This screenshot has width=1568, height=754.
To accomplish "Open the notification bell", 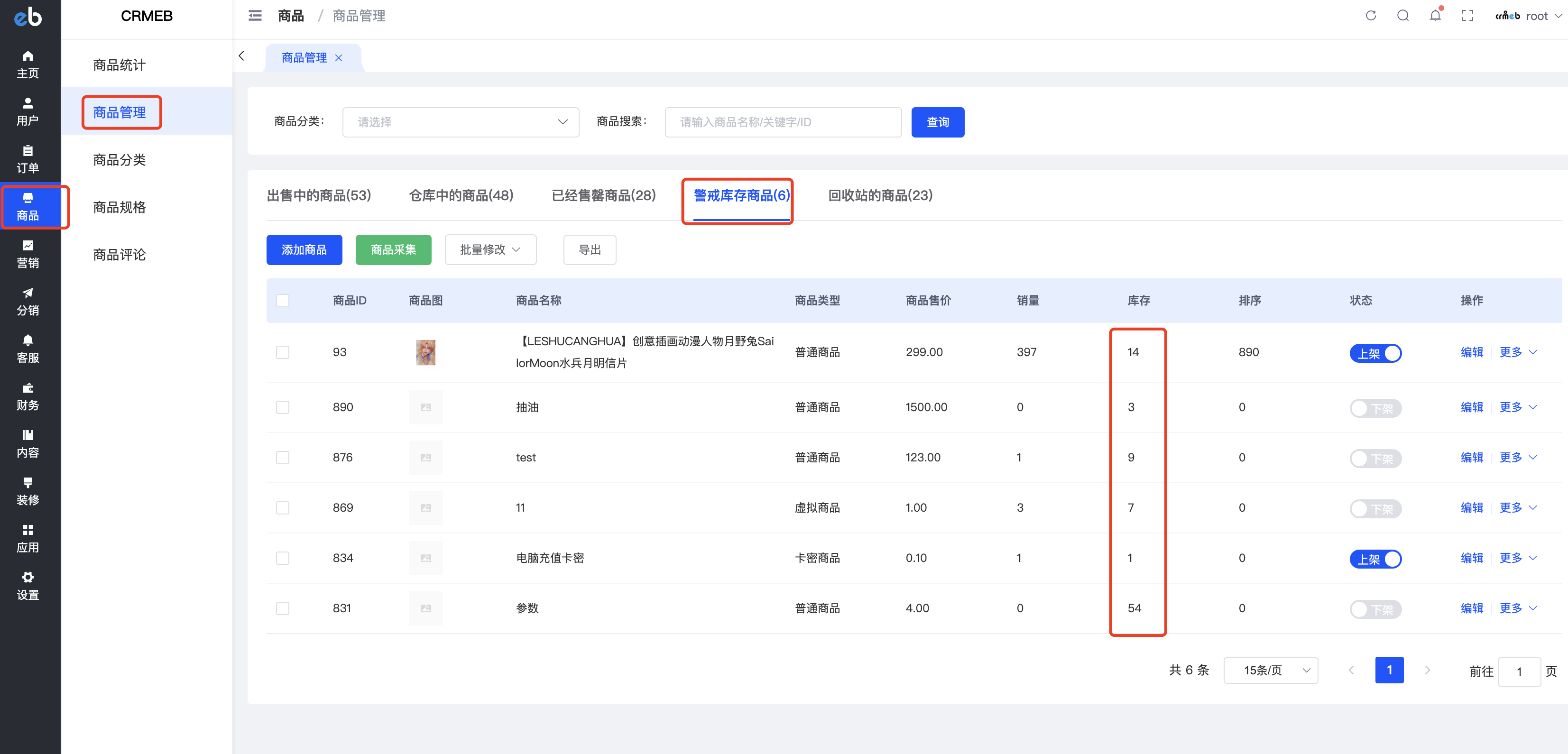I will (x=1435, y=16).
